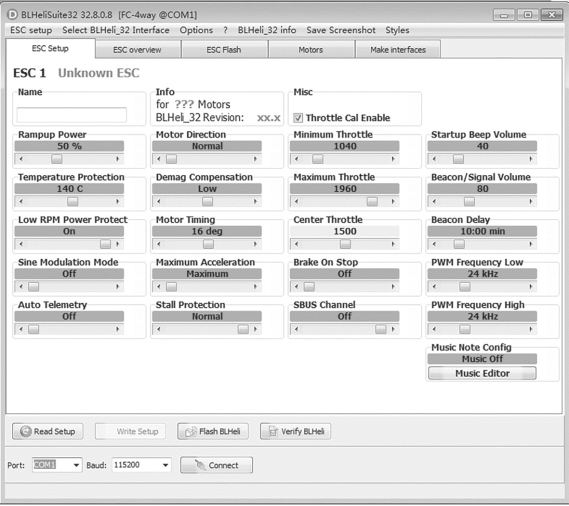Click the Motor Timing slider thumb
This screenshot has height=506, width=569.
pos(208,244)
